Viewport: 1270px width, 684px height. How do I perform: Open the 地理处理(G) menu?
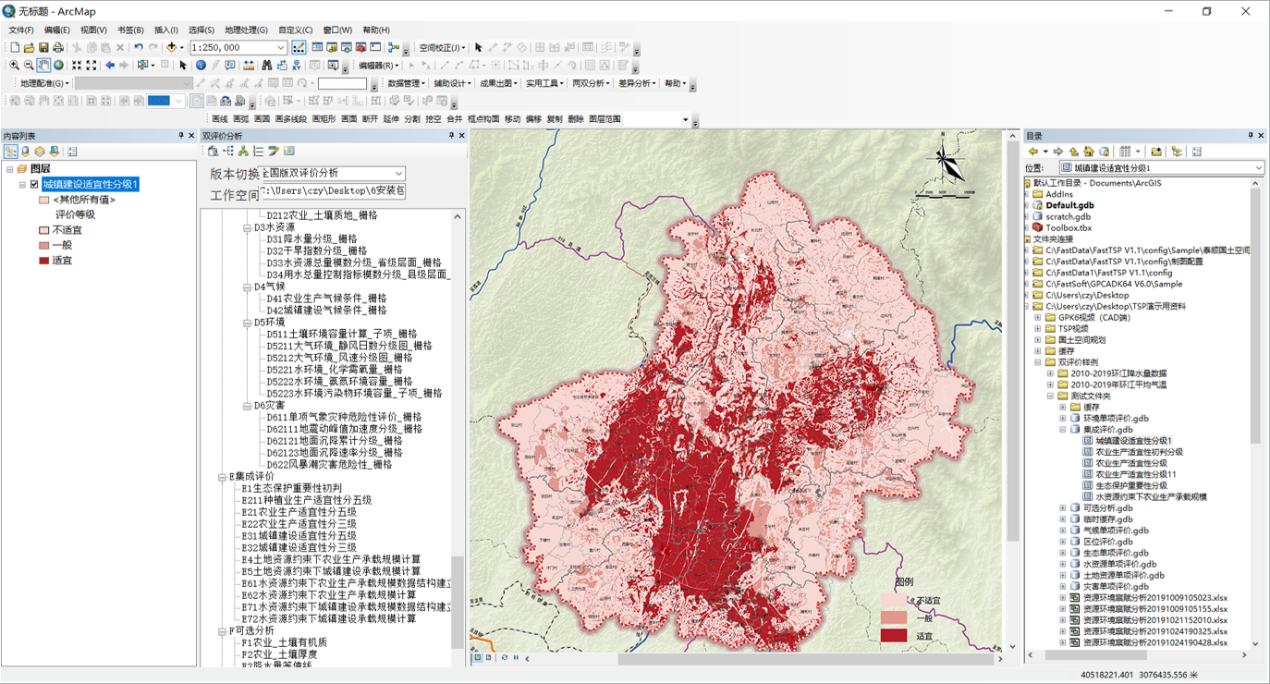point(246,30)
